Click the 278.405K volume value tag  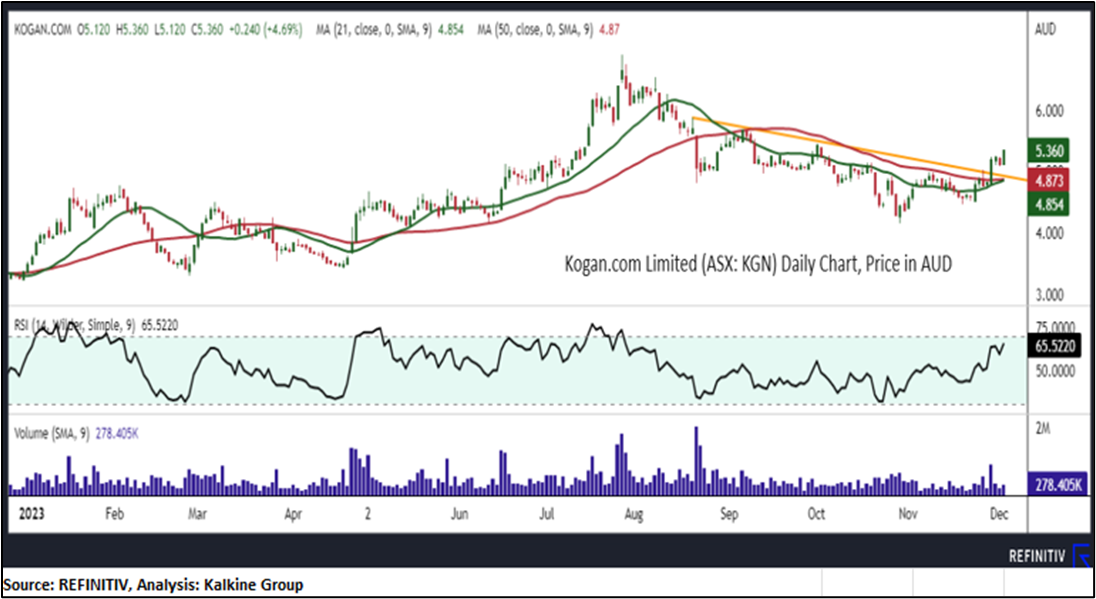[x=1057, y=483]
